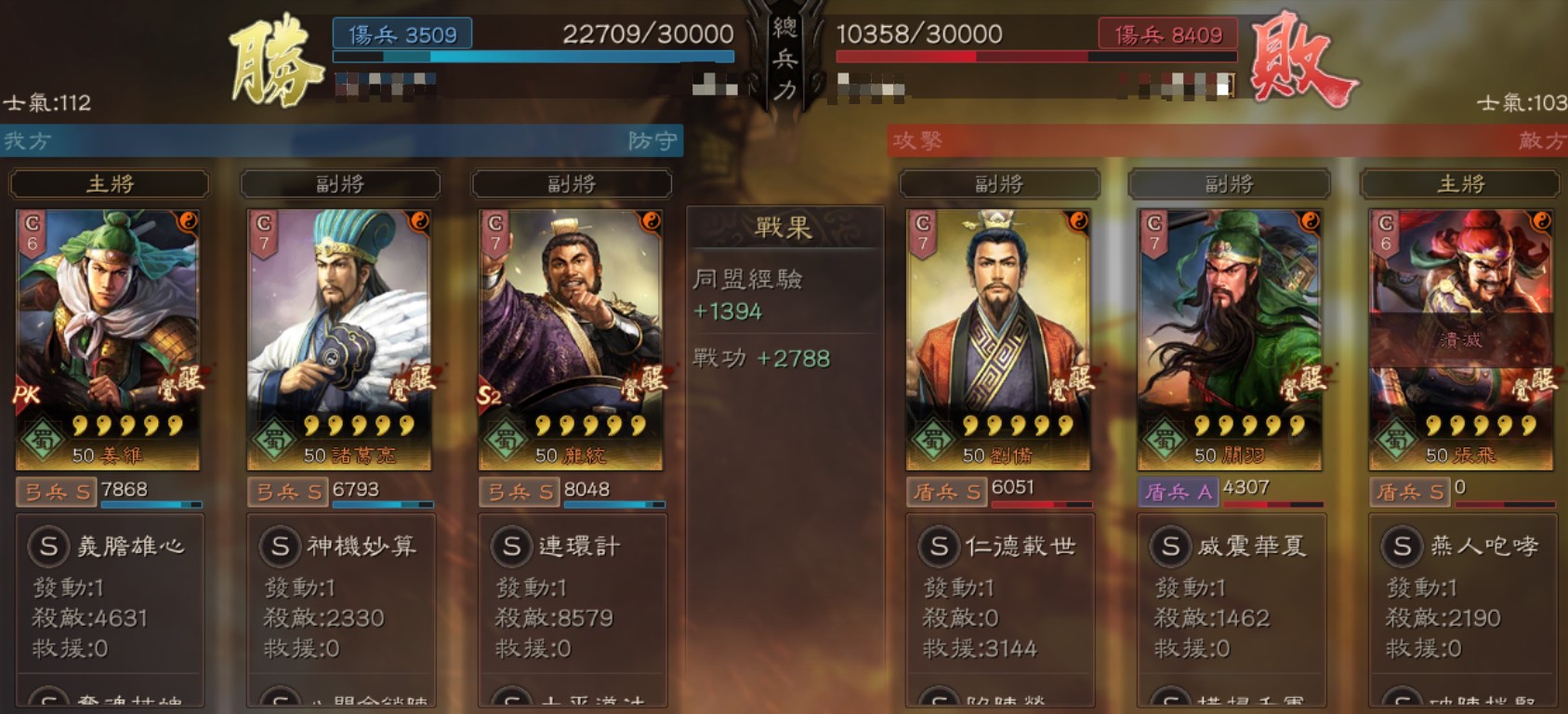Click 蜀 faction emblem on 姜維 card
This screenshot has width=1568, height=714.
(42, 438)
